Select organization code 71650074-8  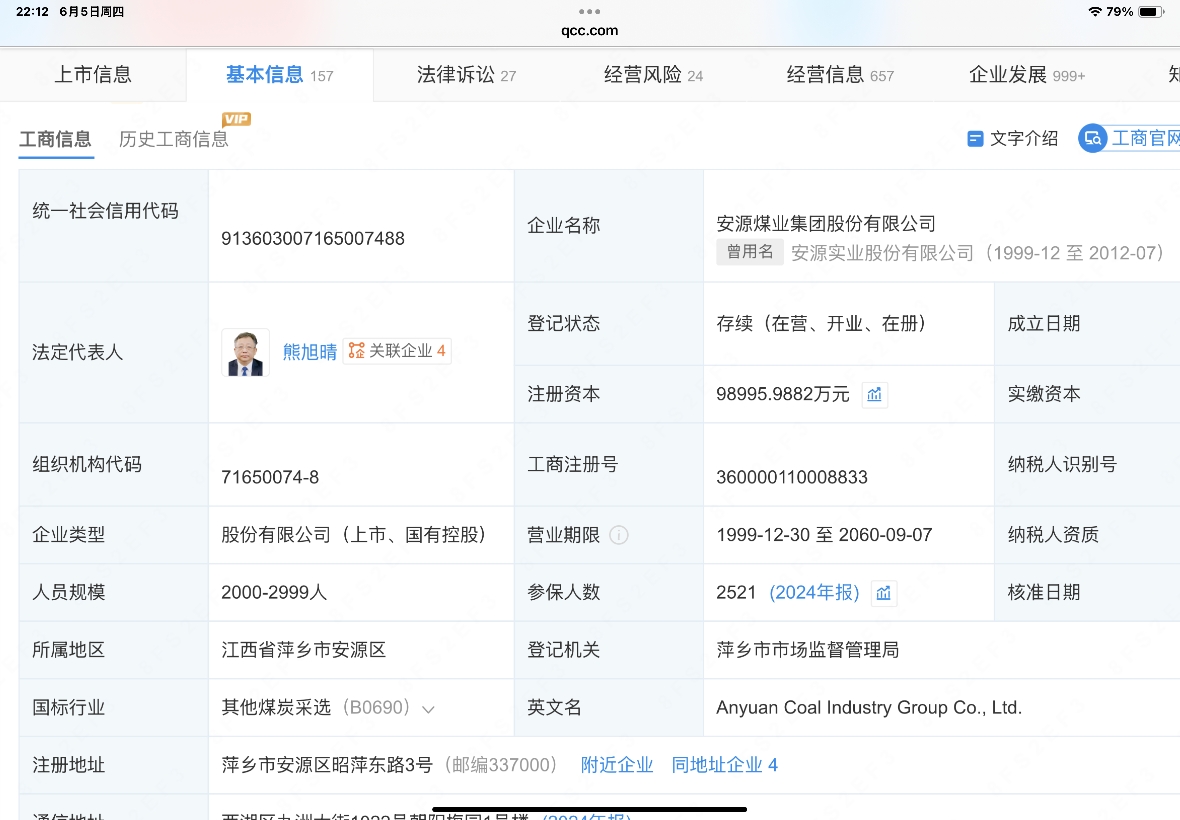(x=270, y=477)
